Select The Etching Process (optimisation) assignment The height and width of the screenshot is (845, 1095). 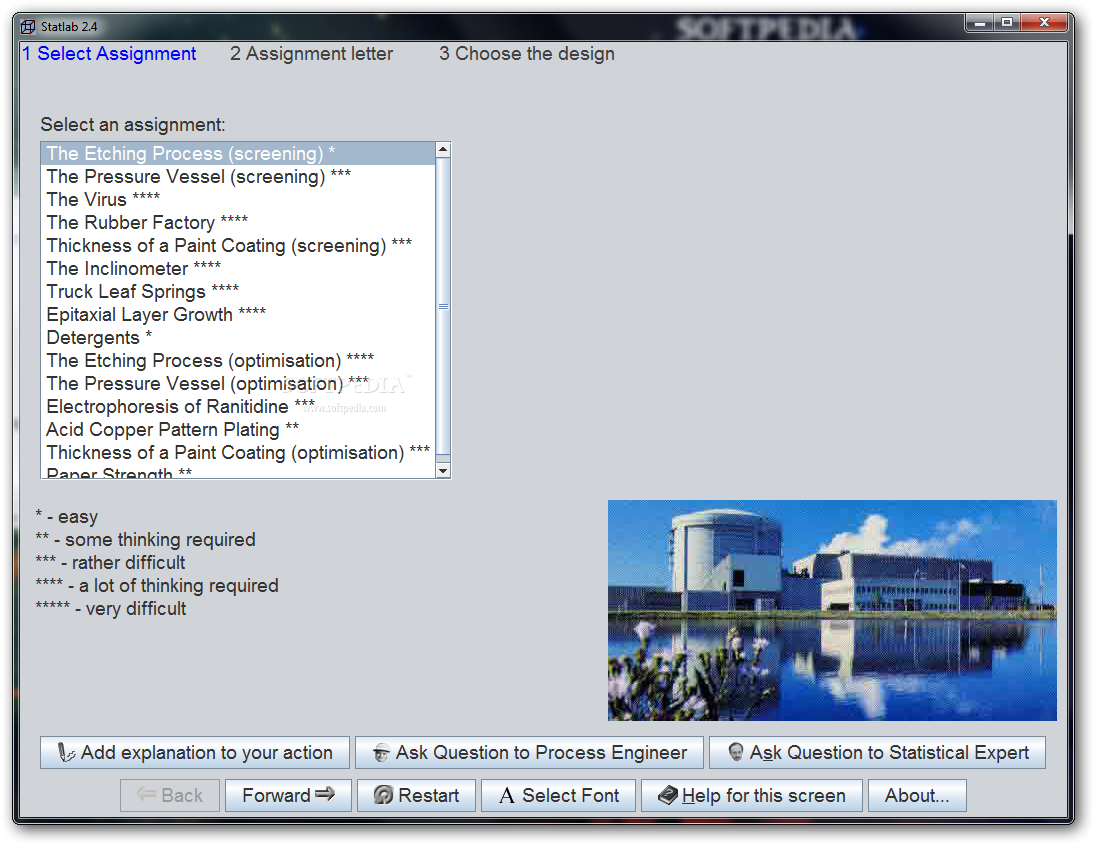tap(238, 361)
